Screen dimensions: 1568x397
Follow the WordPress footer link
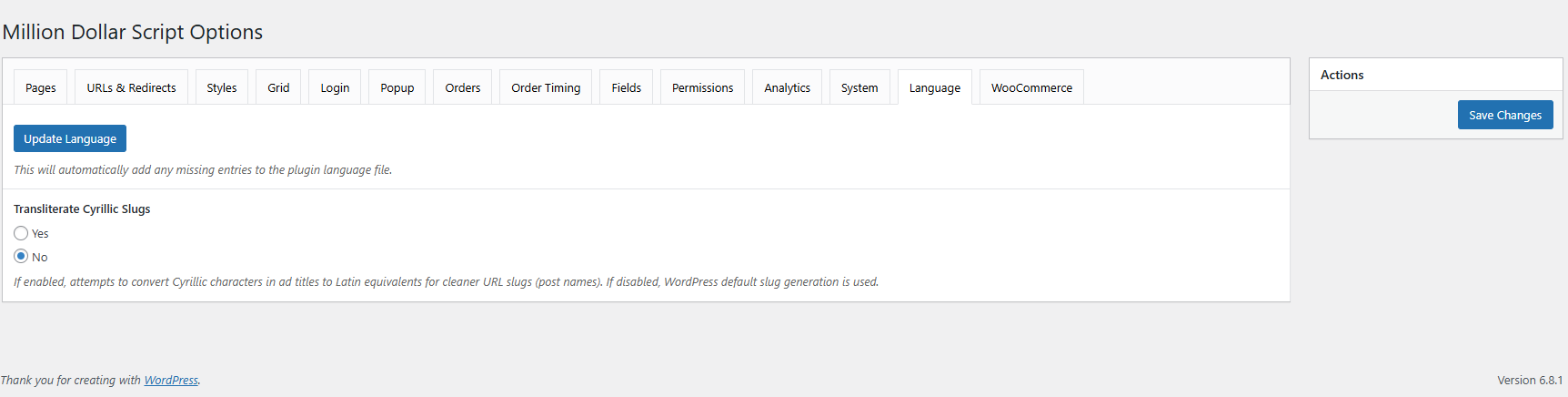[x=171, y=381]
